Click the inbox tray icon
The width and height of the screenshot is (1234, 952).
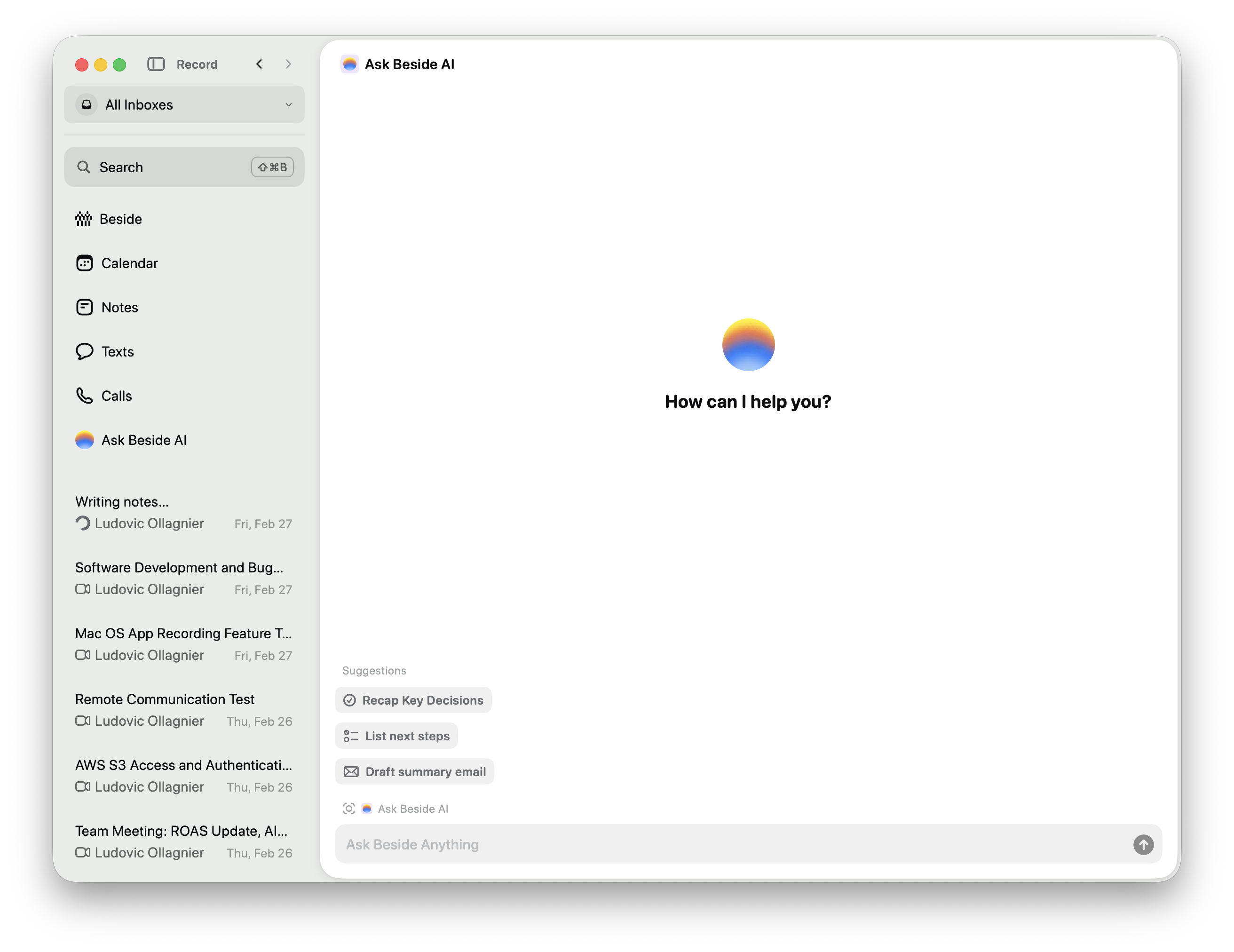[x=87, y=104]
